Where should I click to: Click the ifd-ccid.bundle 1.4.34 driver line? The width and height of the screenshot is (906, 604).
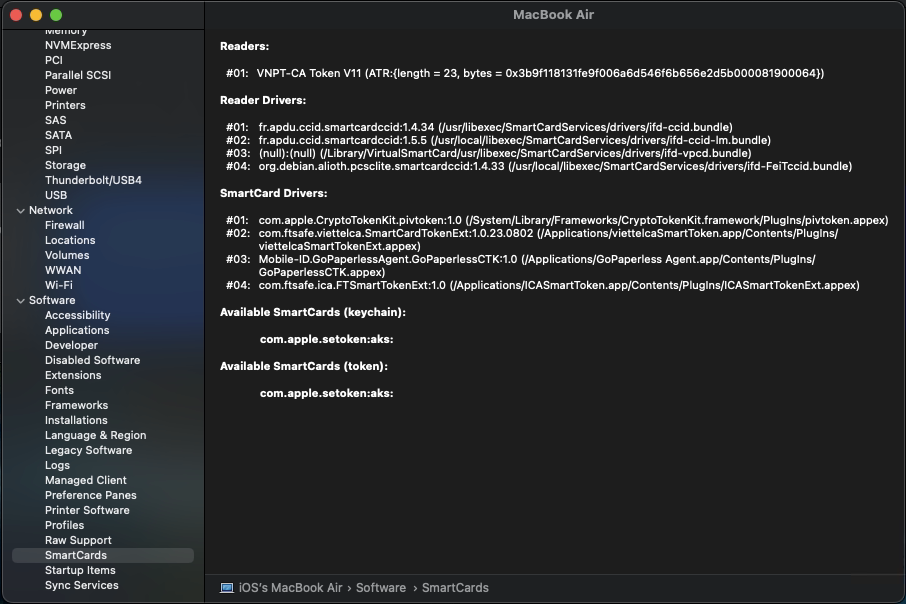point(479,127)
